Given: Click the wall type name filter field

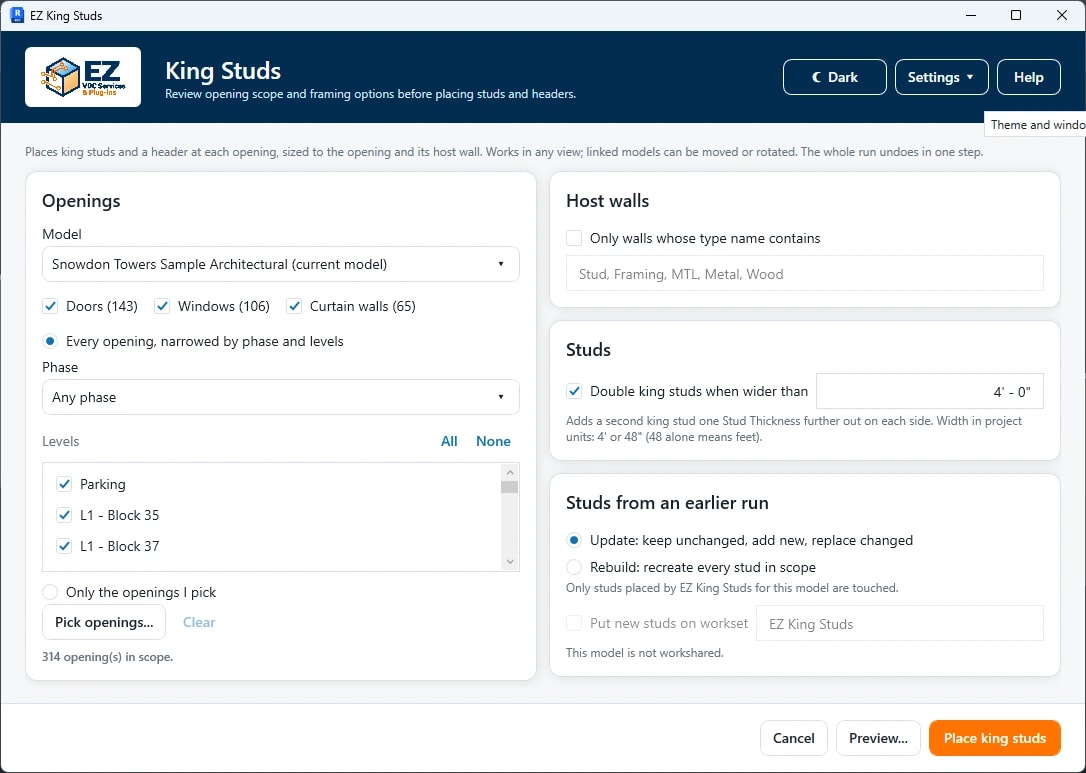Looking at the screenshot, I should point(805,274).
